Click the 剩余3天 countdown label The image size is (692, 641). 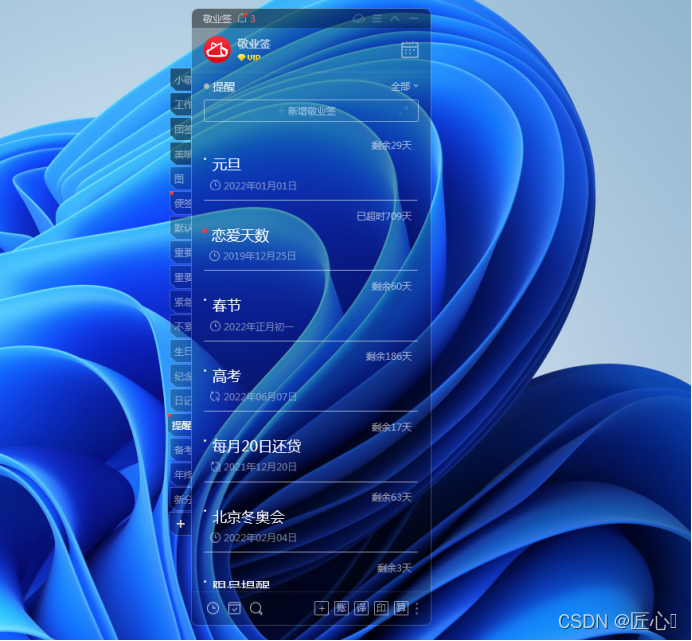[394, 568]
